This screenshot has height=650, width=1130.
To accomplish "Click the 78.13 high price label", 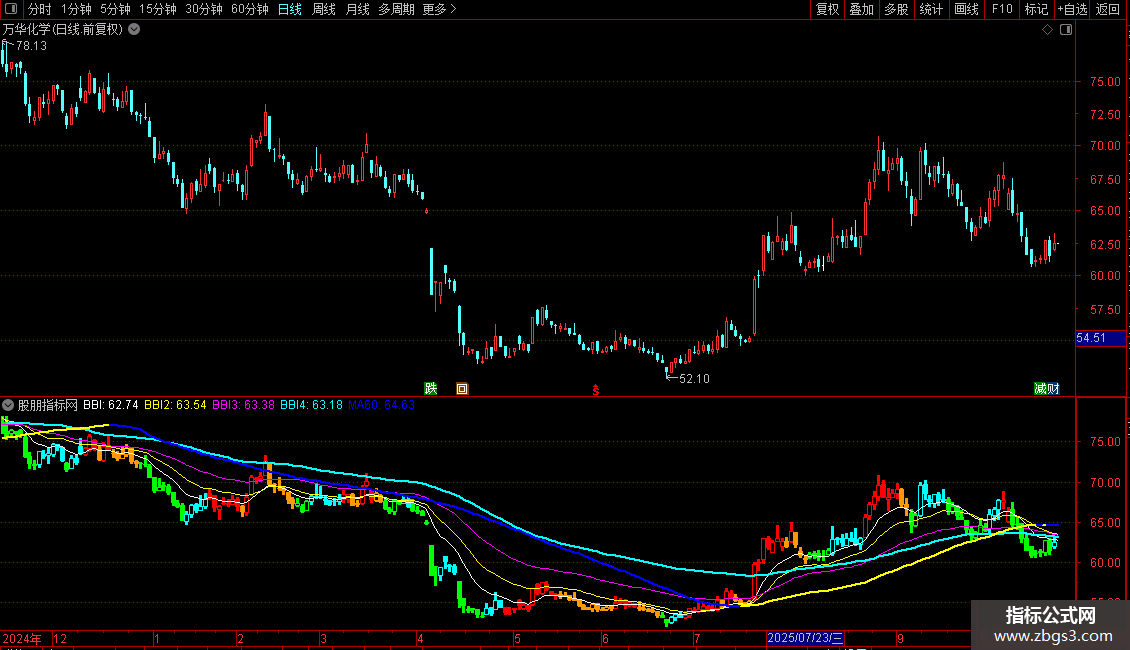I will (x=31, y=45).
